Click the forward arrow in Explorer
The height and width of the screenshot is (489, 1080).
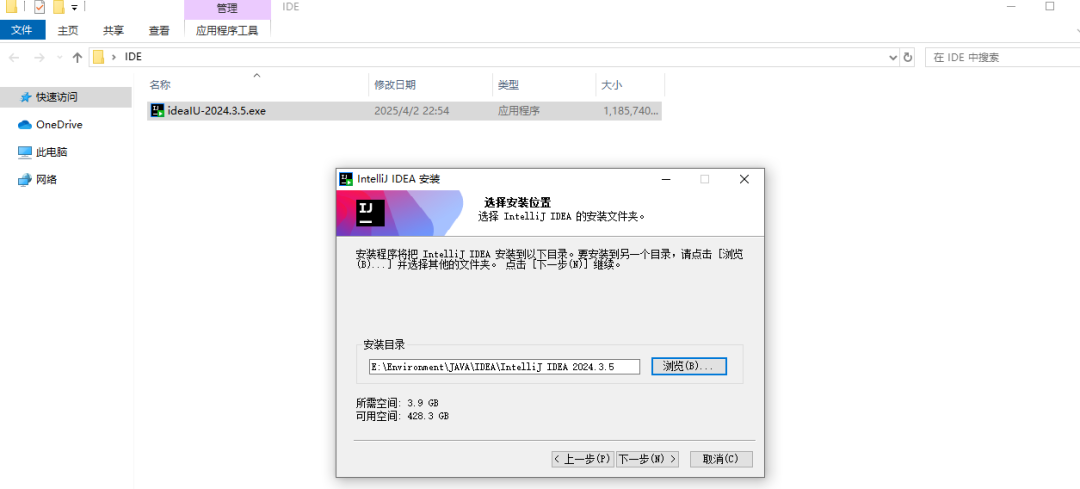click(39, 57)
